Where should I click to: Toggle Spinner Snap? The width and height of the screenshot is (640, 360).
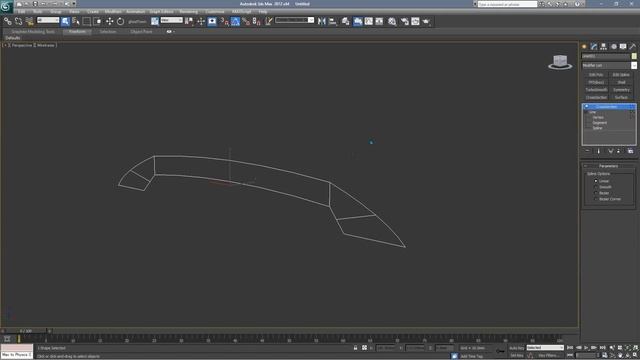coord(257,21)
